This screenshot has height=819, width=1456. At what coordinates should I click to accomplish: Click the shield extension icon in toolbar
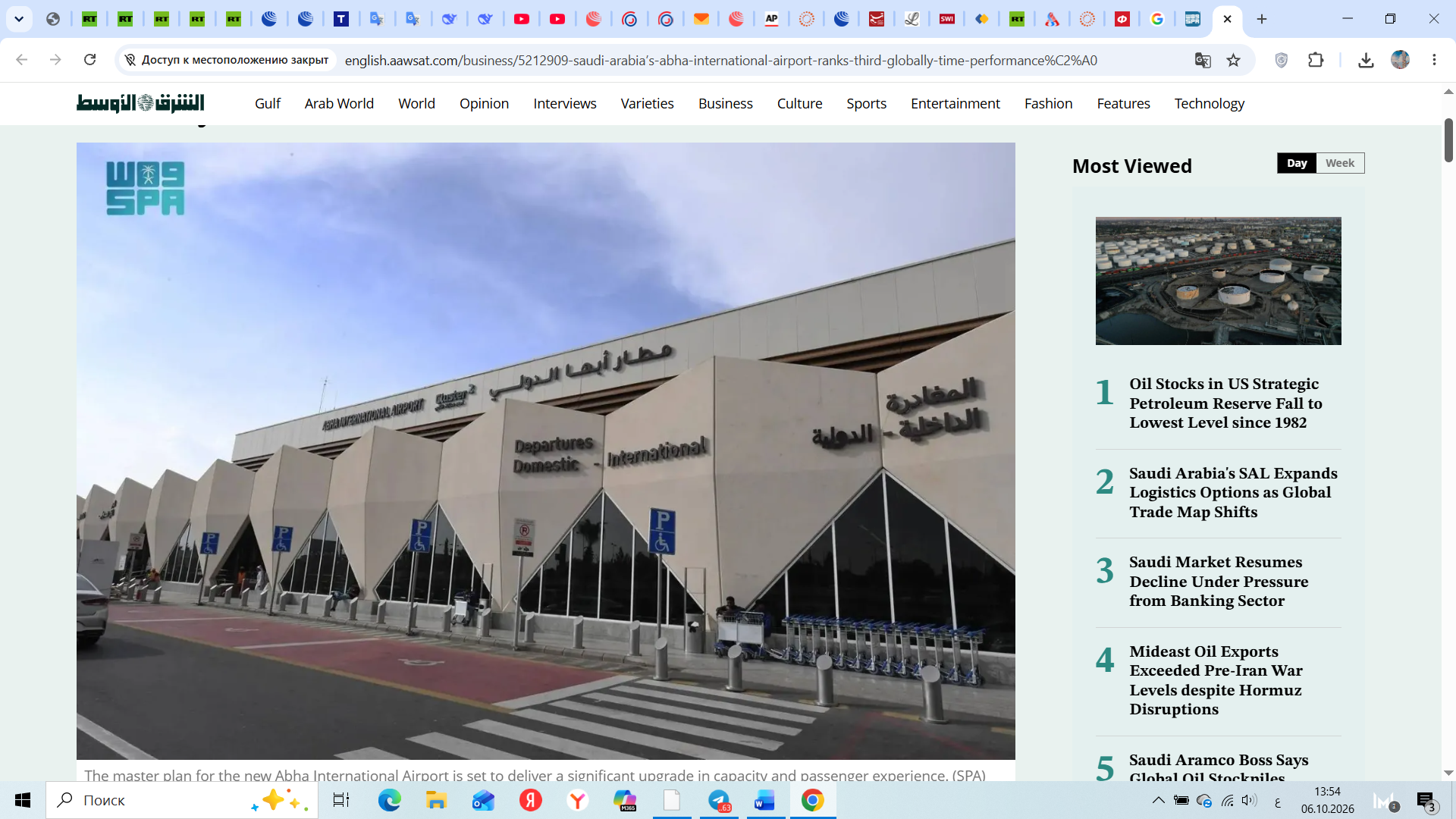(1282, 60)
